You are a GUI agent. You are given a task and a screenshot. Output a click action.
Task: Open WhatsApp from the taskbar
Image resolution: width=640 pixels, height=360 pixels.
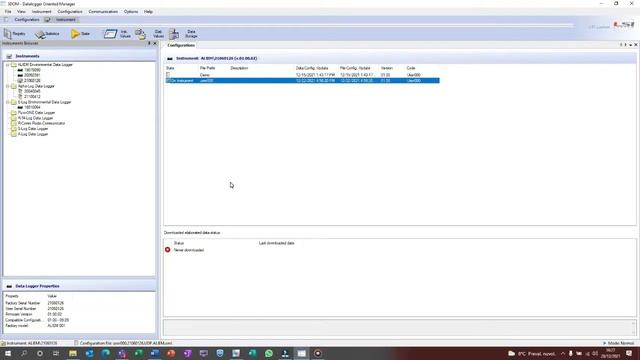(269, 353)
